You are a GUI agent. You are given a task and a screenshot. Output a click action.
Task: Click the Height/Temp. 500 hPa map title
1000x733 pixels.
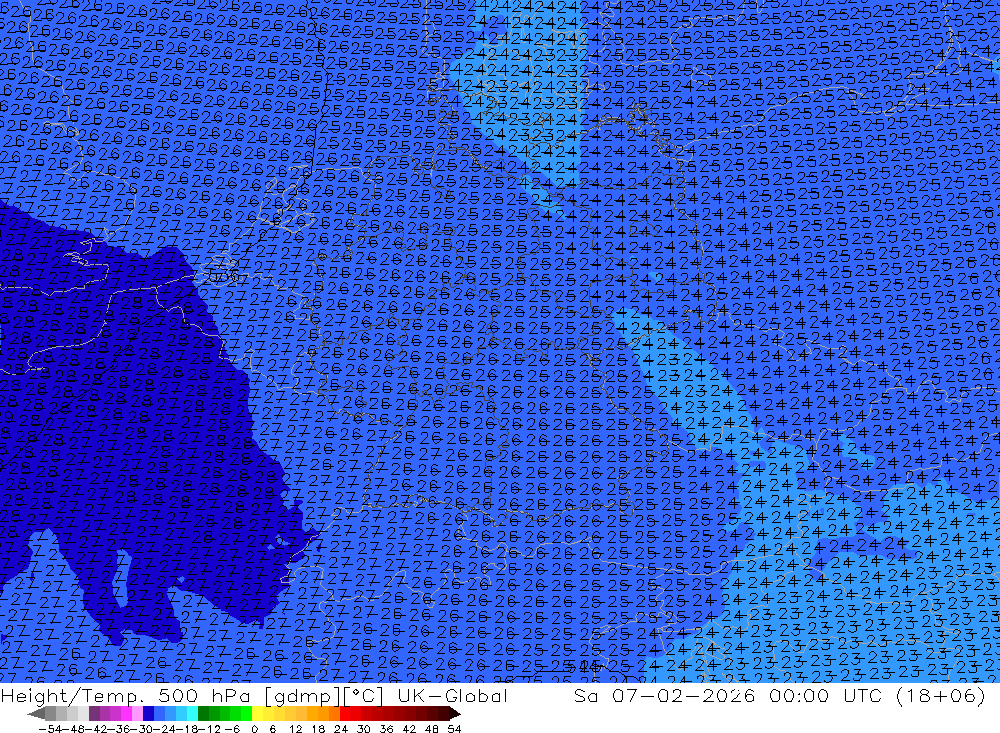point(125,696)
